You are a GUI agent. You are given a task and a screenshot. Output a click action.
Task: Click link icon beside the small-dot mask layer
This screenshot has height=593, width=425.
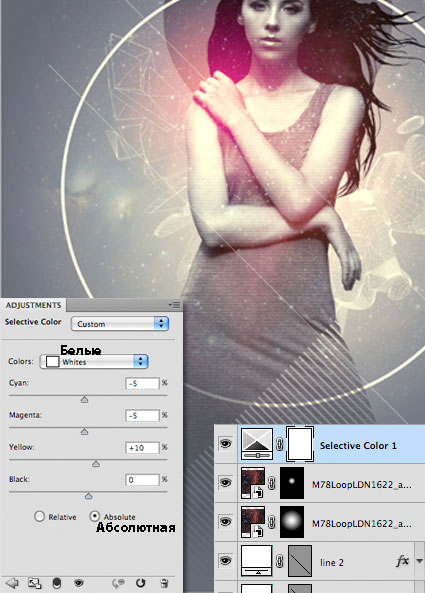tap(271, 483)
